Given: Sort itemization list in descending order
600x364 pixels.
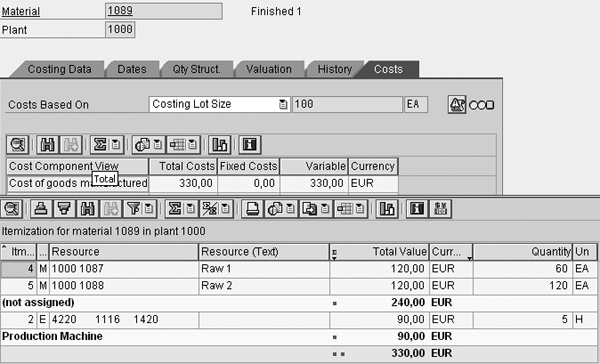Looking at the screenshot, I should 64,209.
